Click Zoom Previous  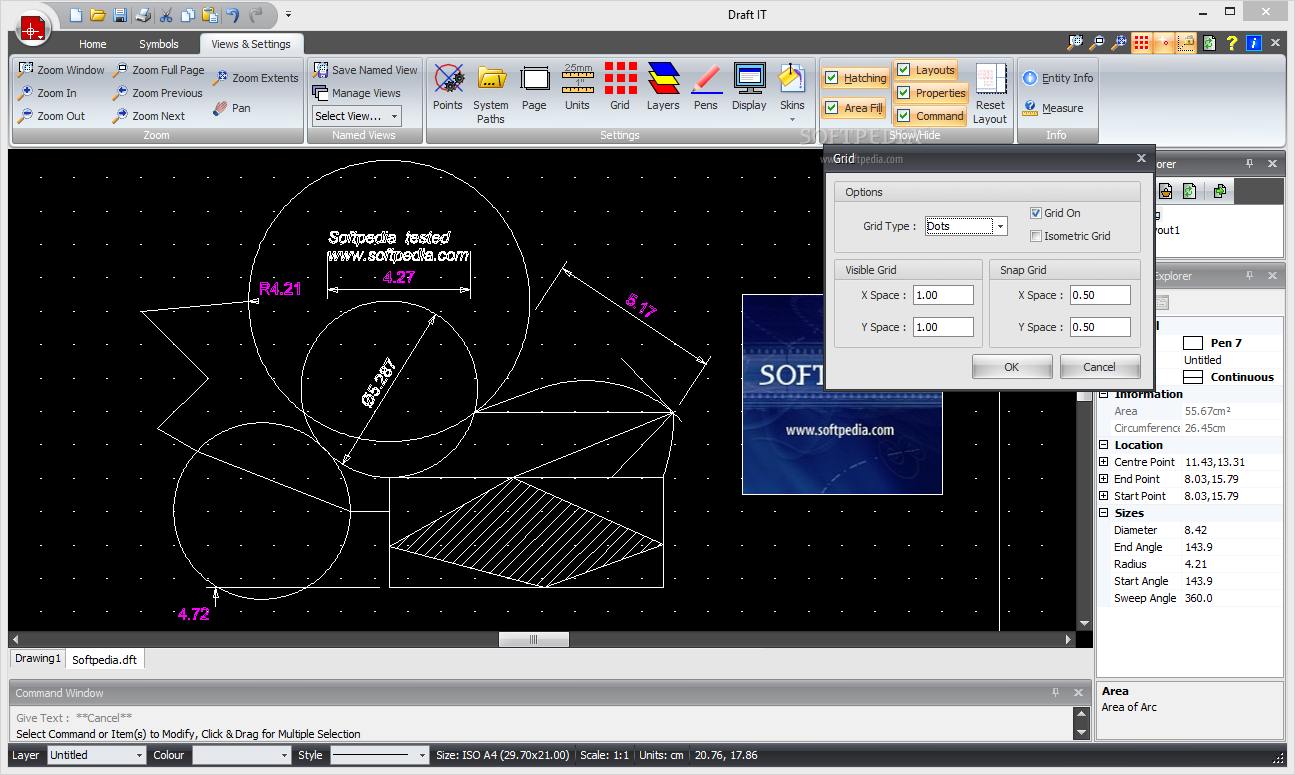click(x=157, y=93)
